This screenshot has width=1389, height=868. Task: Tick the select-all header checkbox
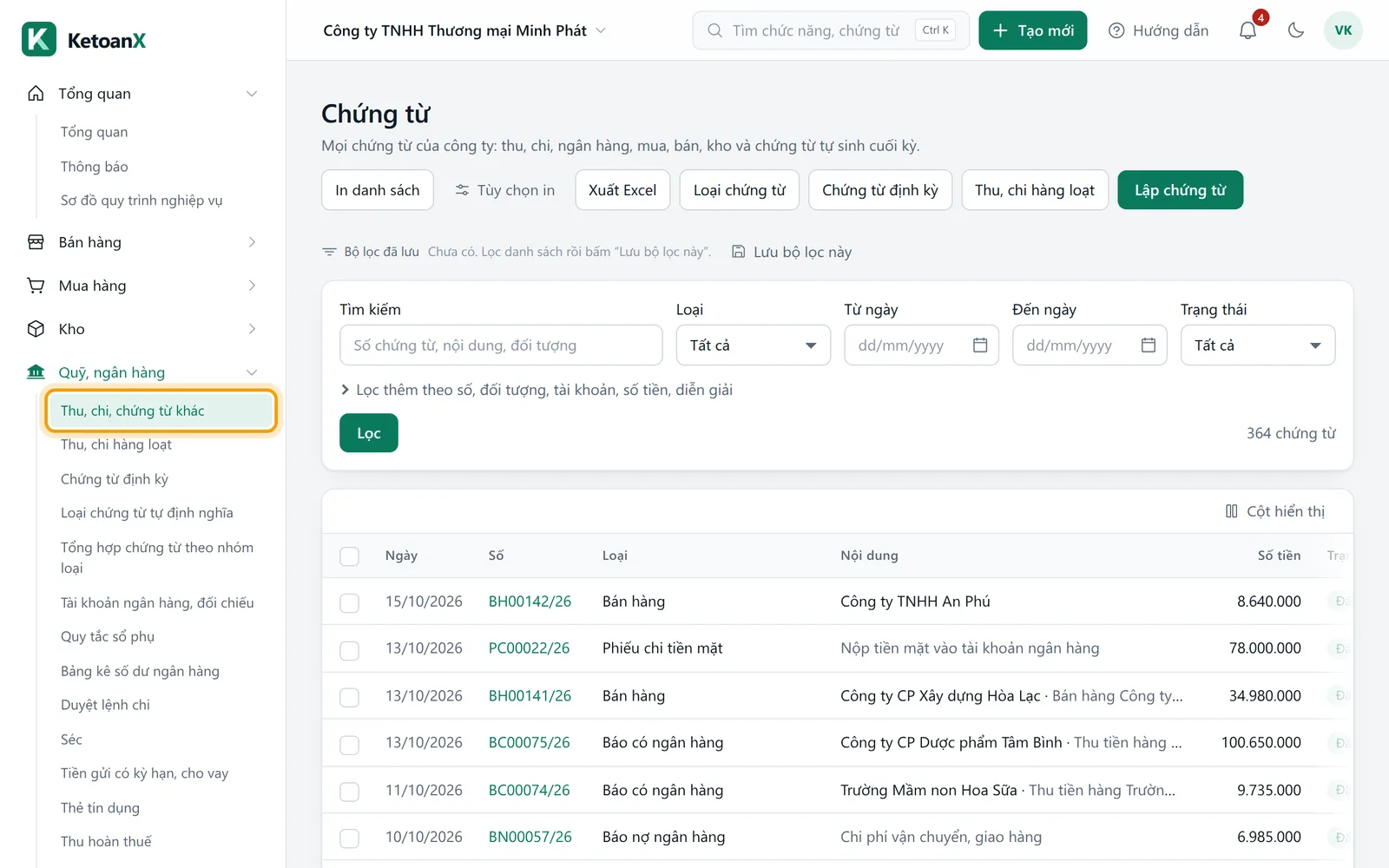pyautogui.click(x=349, y=556)
